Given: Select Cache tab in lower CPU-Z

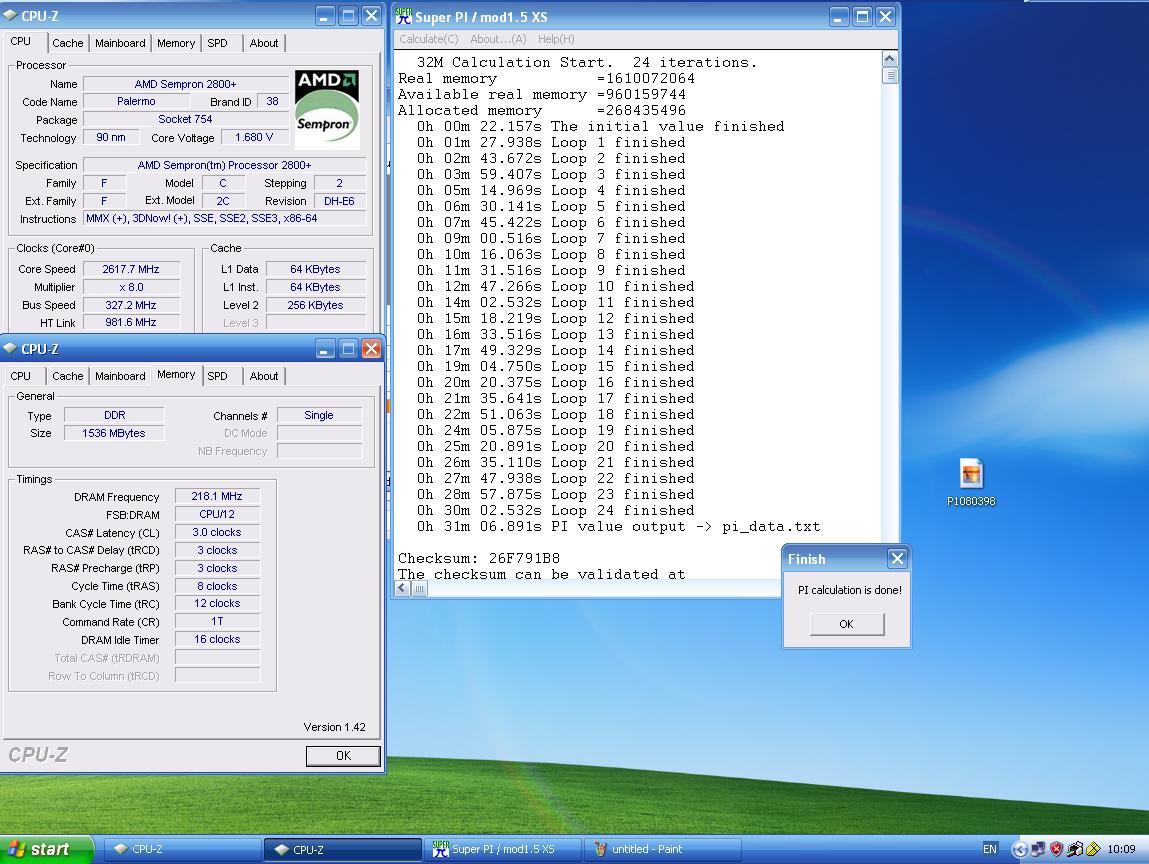Looking at the screenshot, I should (67, 376).
